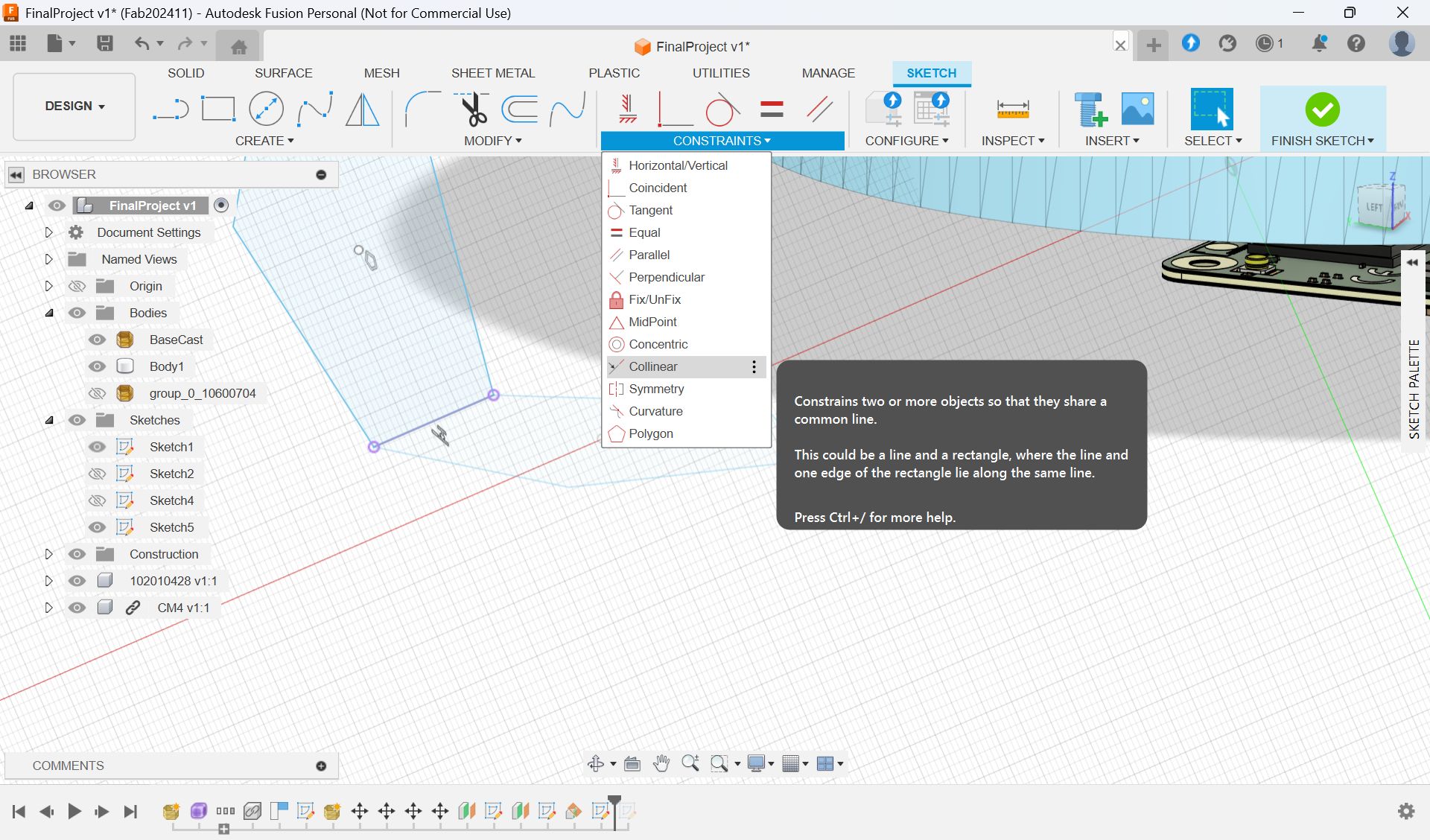Show hidden group_0_10600704 body
The width and height of the screenshot is (1430, 840).
97,393
